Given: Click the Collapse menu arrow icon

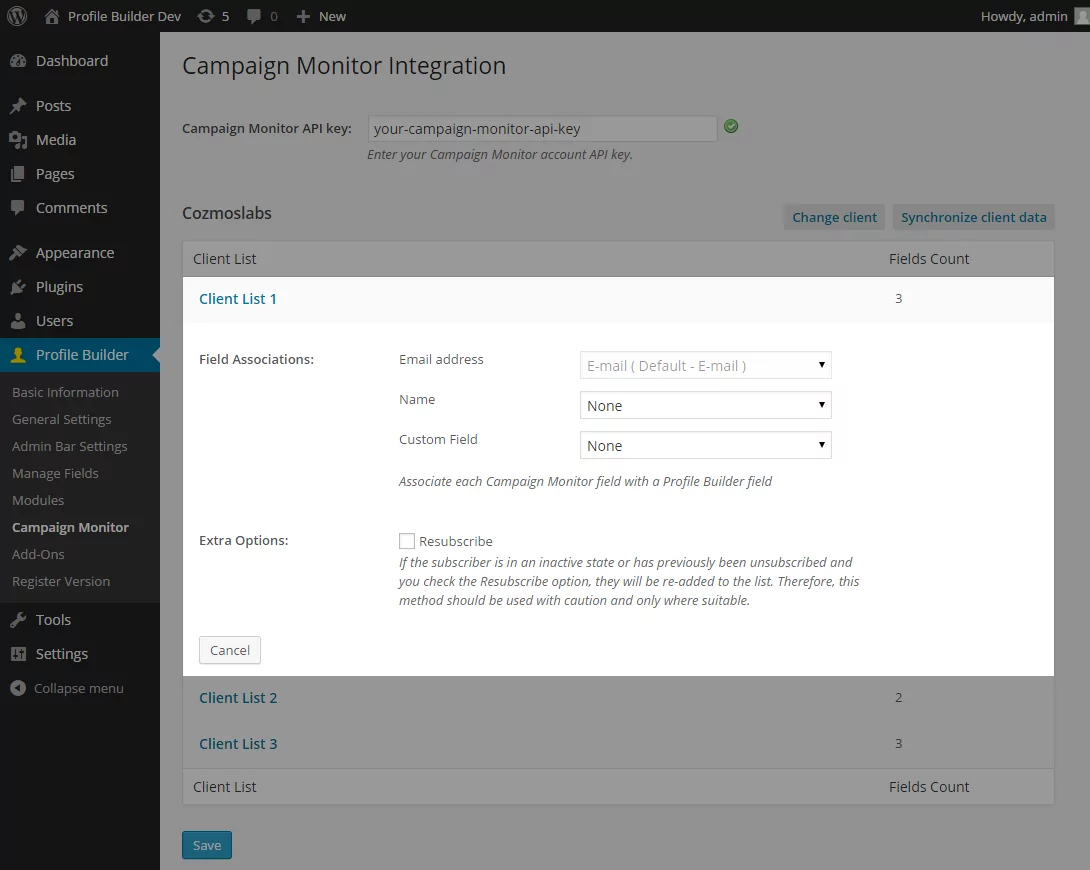Looking at the screenshot, I should tap(18, 688).
